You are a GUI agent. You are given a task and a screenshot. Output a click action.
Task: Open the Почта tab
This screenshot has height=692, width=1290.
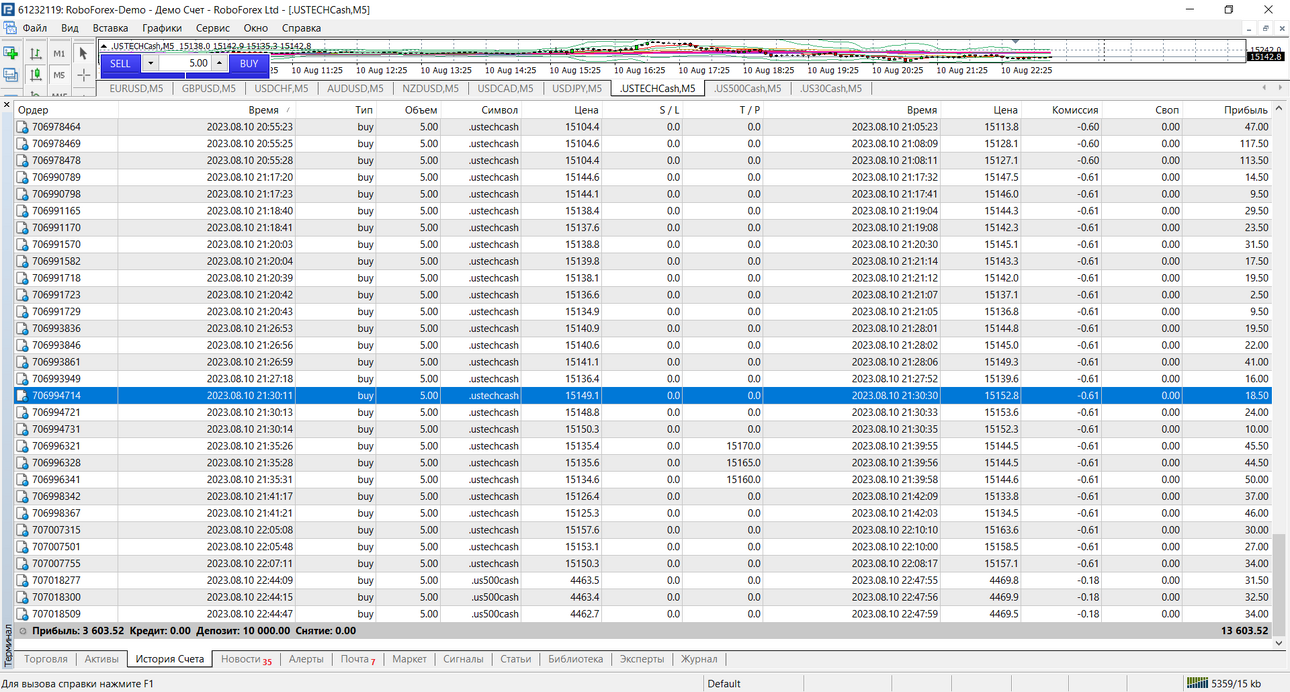point(358,659)
